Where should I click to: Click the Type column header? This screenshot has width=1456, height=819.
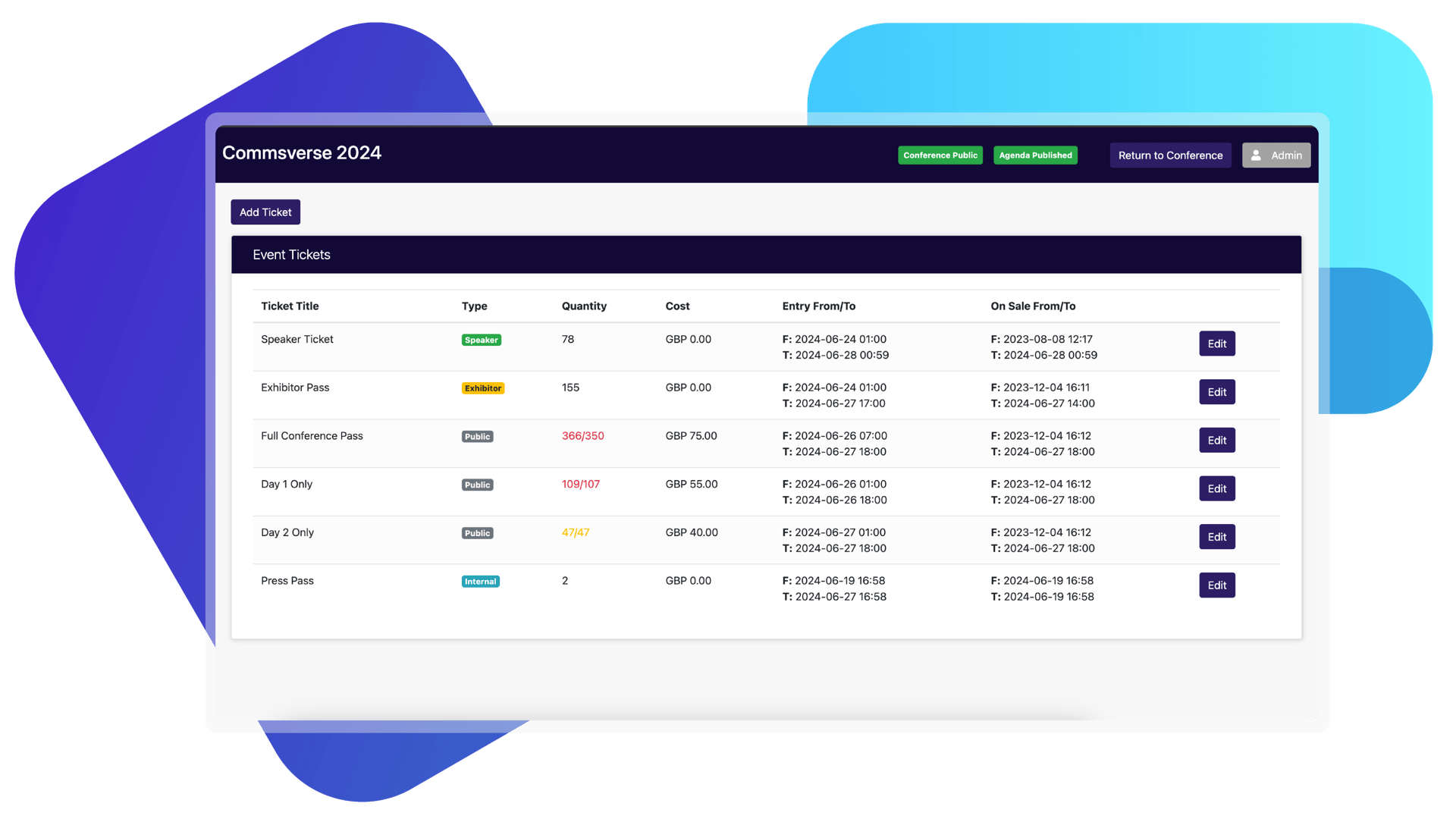tap(475, 306)
